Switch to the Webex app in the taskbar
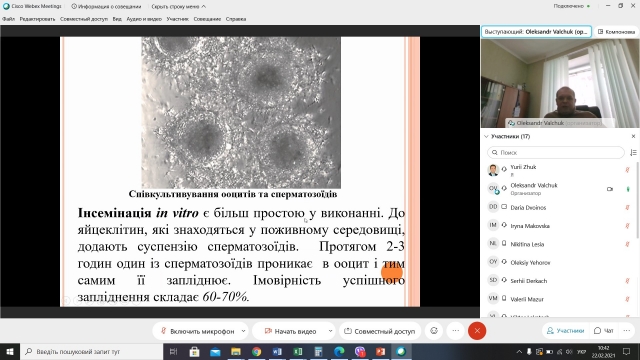Image resolution: width=640 pixels, height=360 pixels. (401, 351)
